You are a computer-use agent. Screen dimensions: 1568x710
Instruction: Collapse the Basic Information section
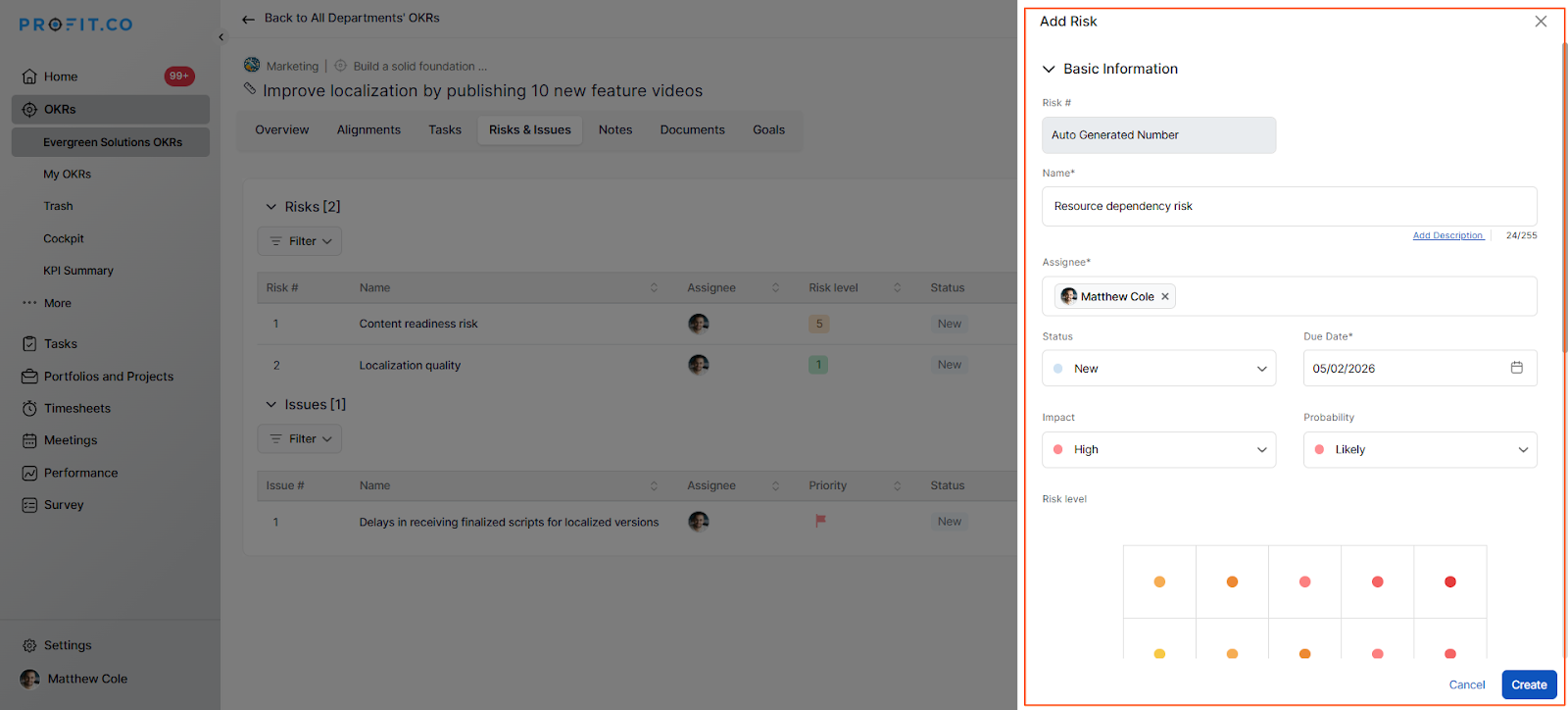[1049, 70]
